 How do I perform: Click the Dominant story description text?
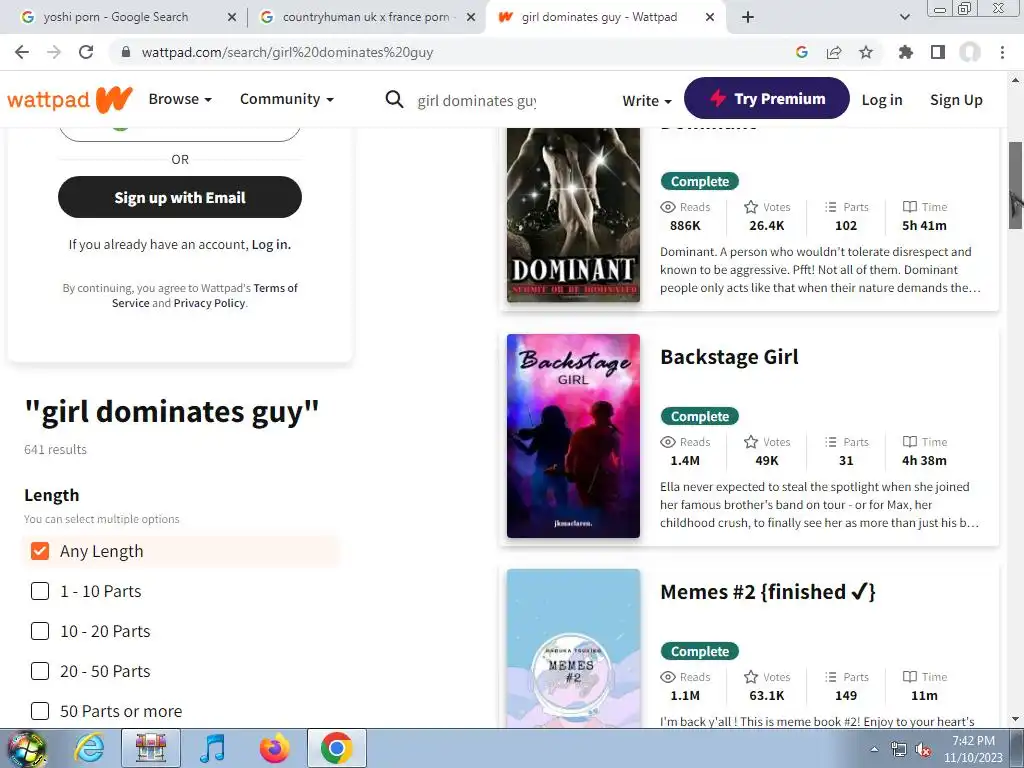click(x=820, y=270)
